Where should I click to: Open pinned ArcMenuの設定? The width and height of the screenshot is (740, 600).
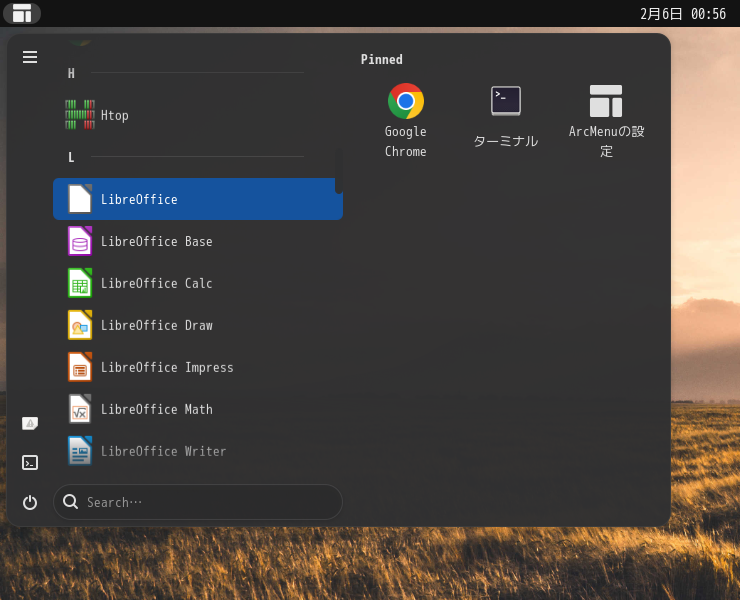coord(606,120)
